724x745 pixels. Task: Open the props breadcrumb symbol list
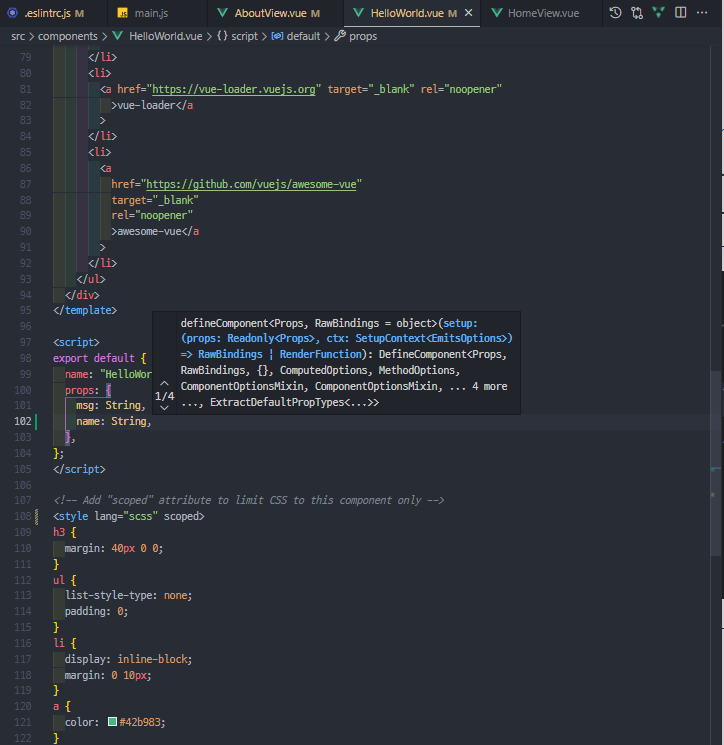tap(363, 36)
